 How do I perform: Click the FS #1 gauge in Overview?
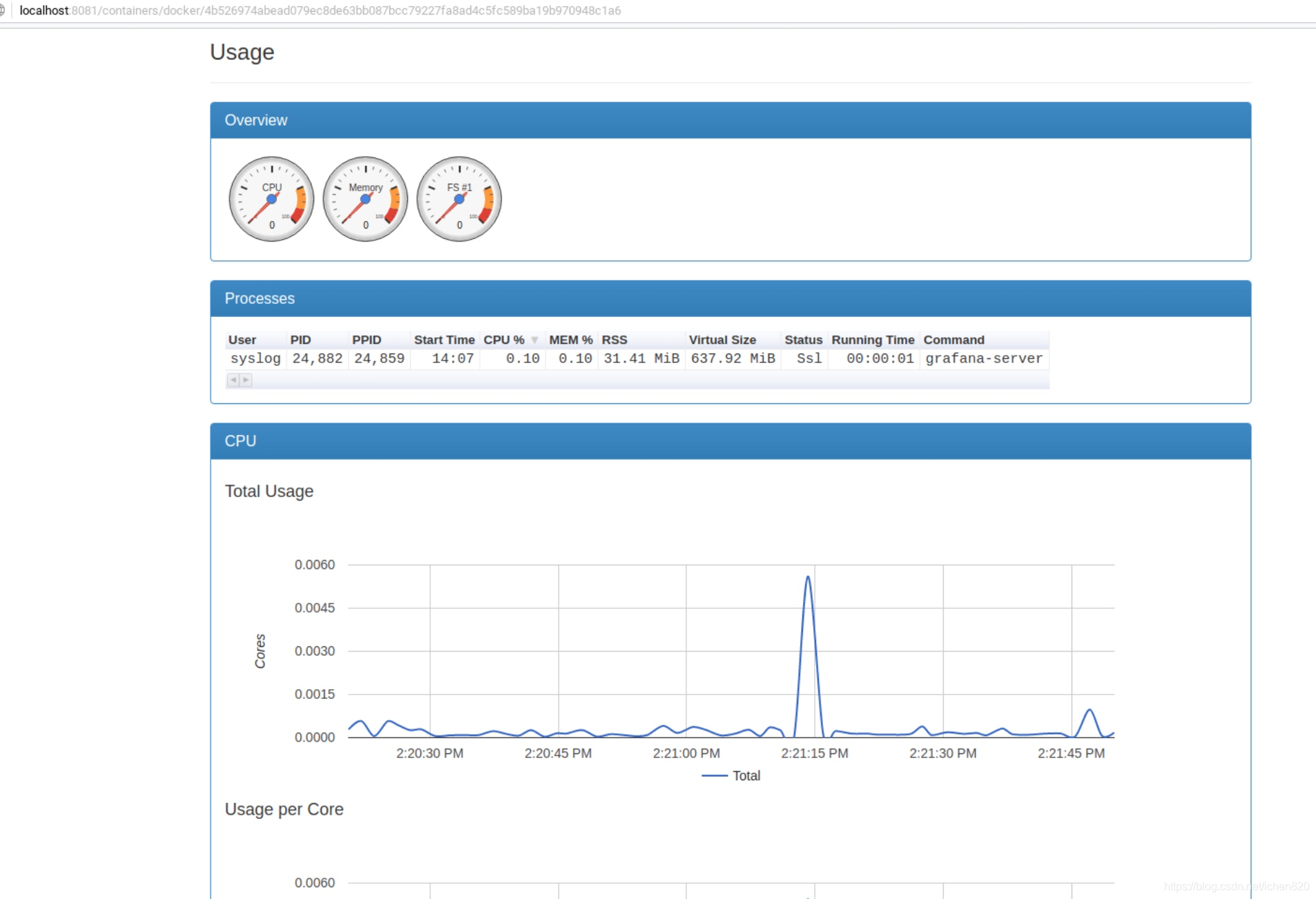point(459,199)
